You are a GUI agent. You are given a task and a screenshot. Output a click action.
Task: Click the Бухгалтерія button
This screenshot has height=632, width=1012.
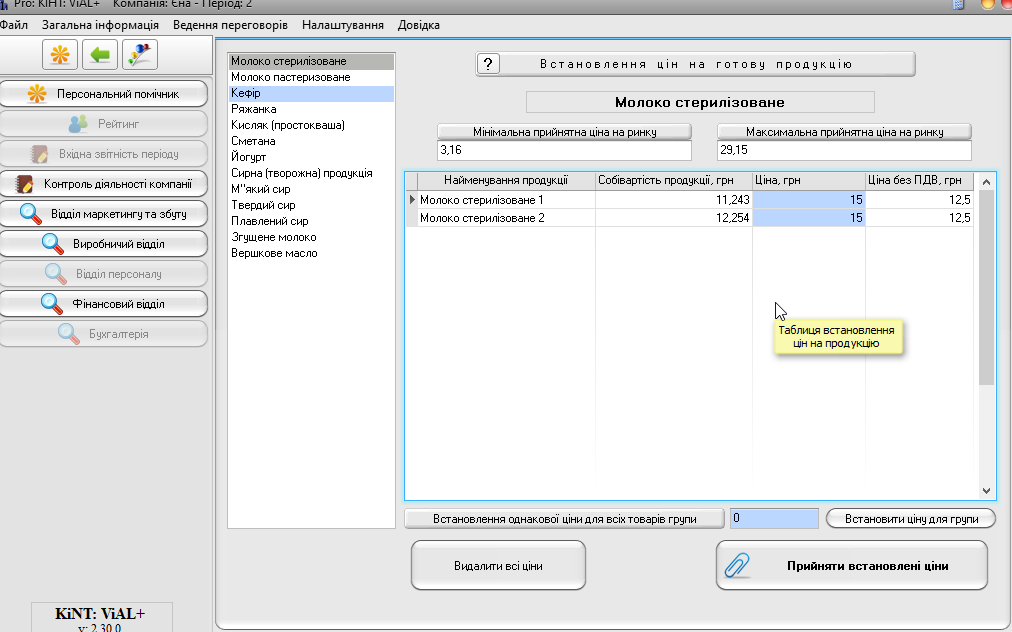coord(104,334)
